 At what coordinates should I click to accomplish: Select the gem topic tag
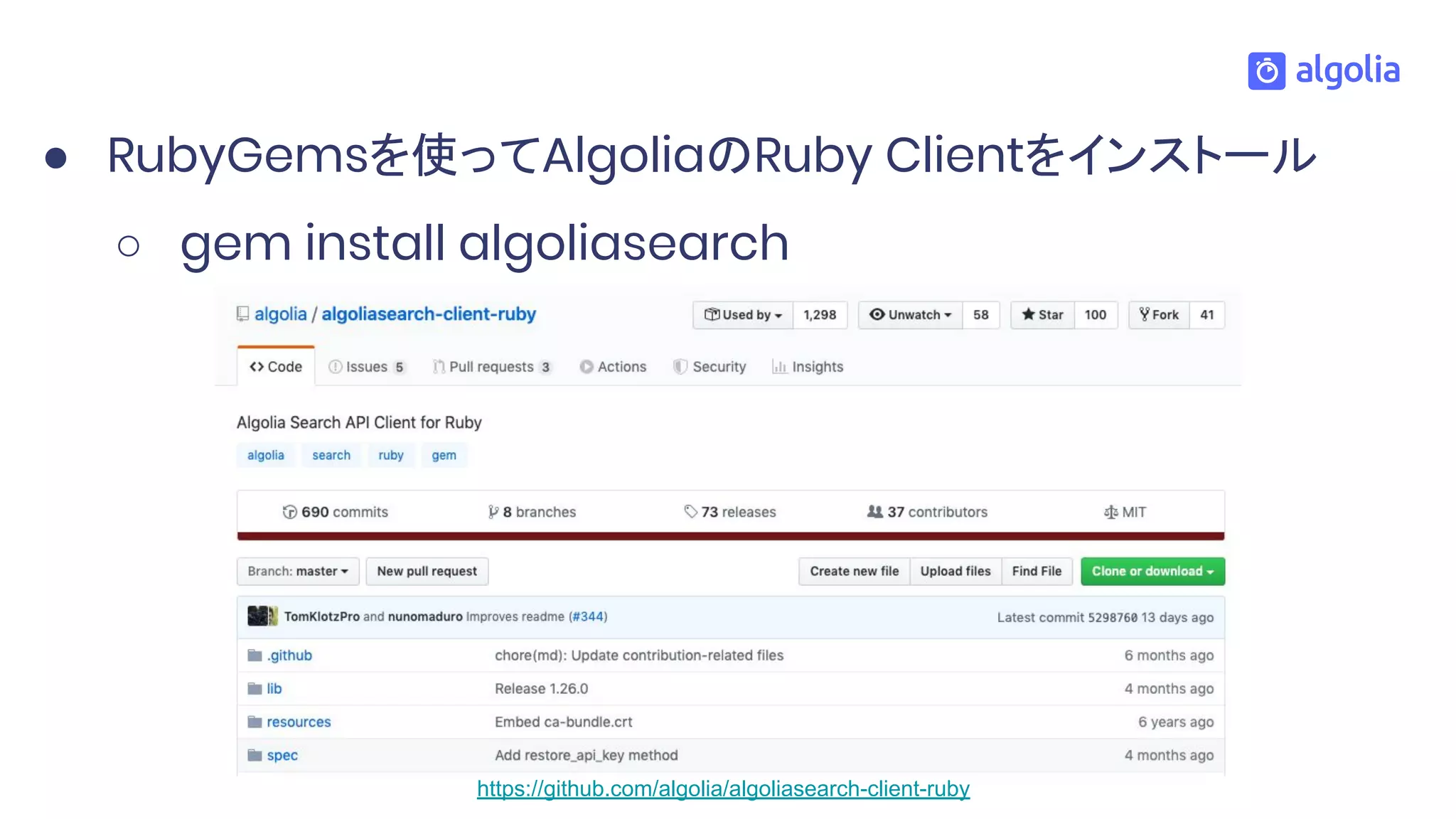pyautogui.click(x=444, y=455)
